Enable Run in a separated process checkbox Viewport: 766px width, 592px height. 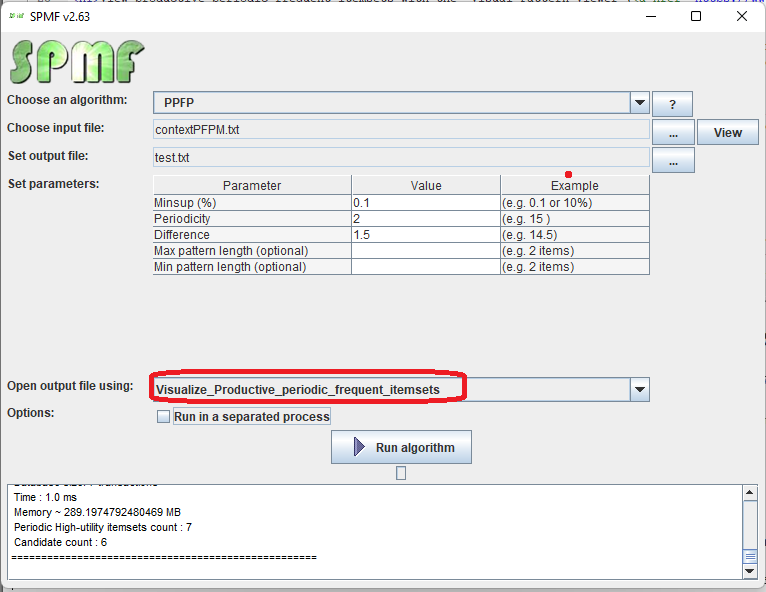click(164, 417)
